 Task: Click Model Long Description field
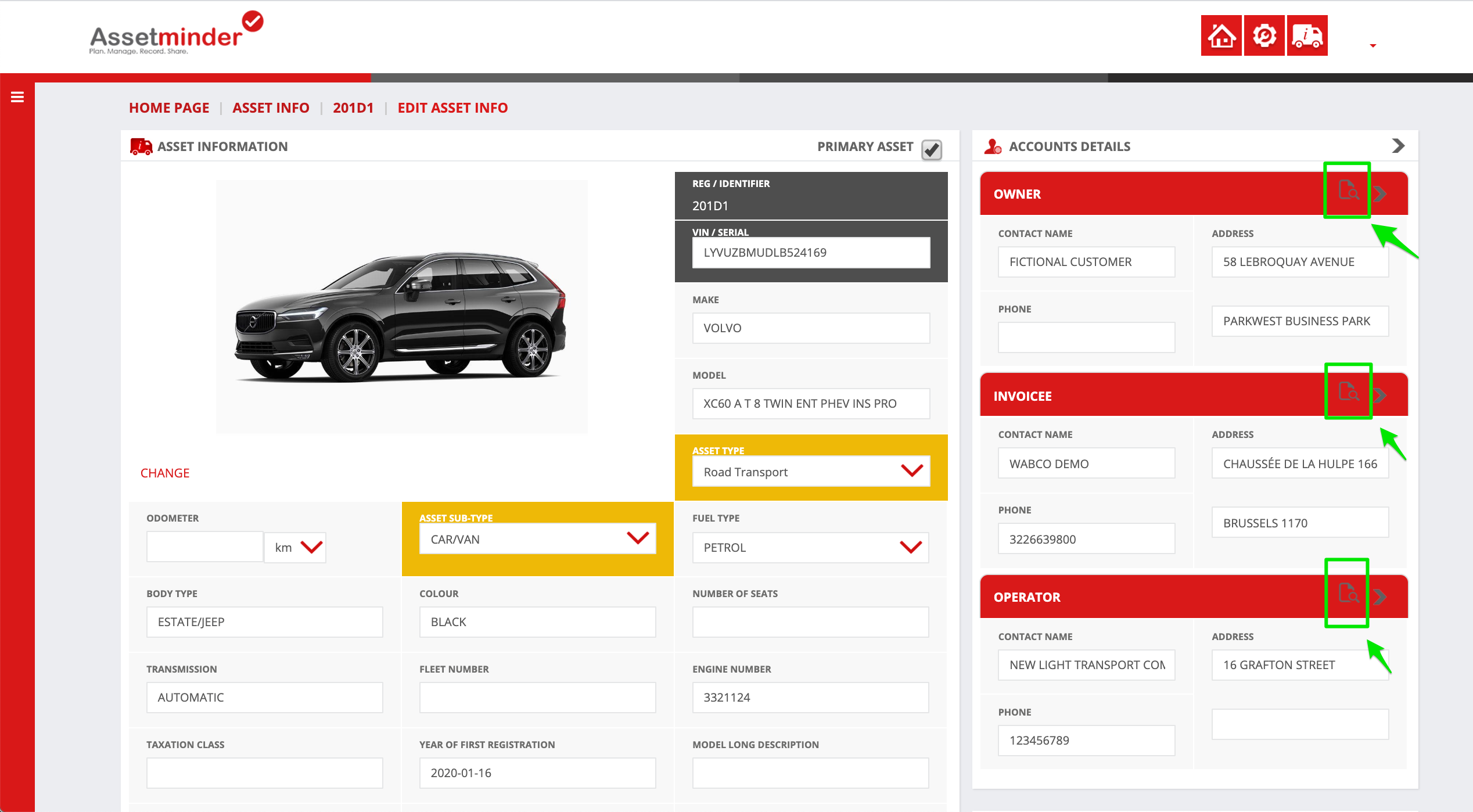click(811, 773)
